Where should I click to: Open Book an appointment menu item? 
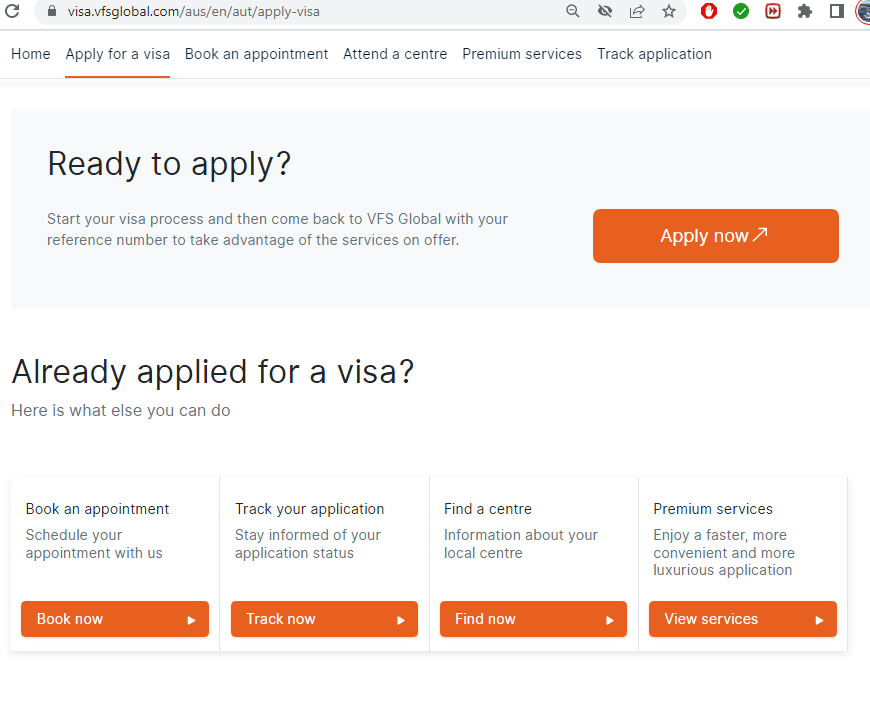coord(256,54)
